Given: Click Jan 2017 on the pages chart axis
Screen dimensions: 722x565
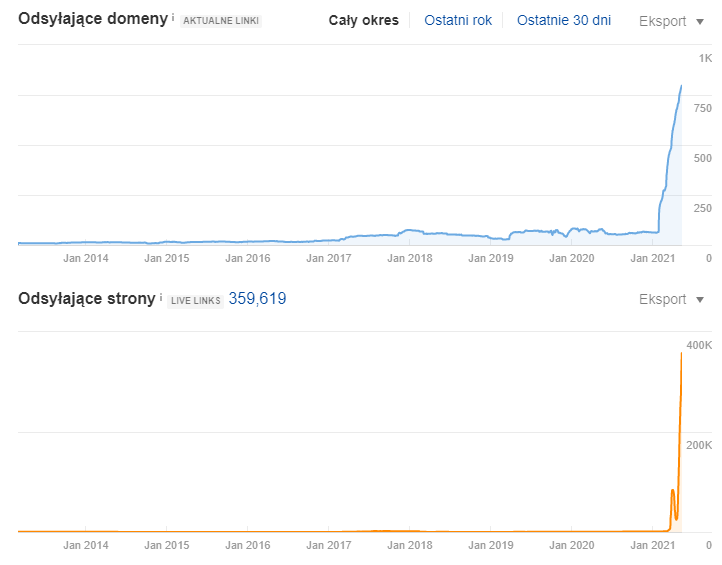Looking at the screenshot, I should [328, 545].
